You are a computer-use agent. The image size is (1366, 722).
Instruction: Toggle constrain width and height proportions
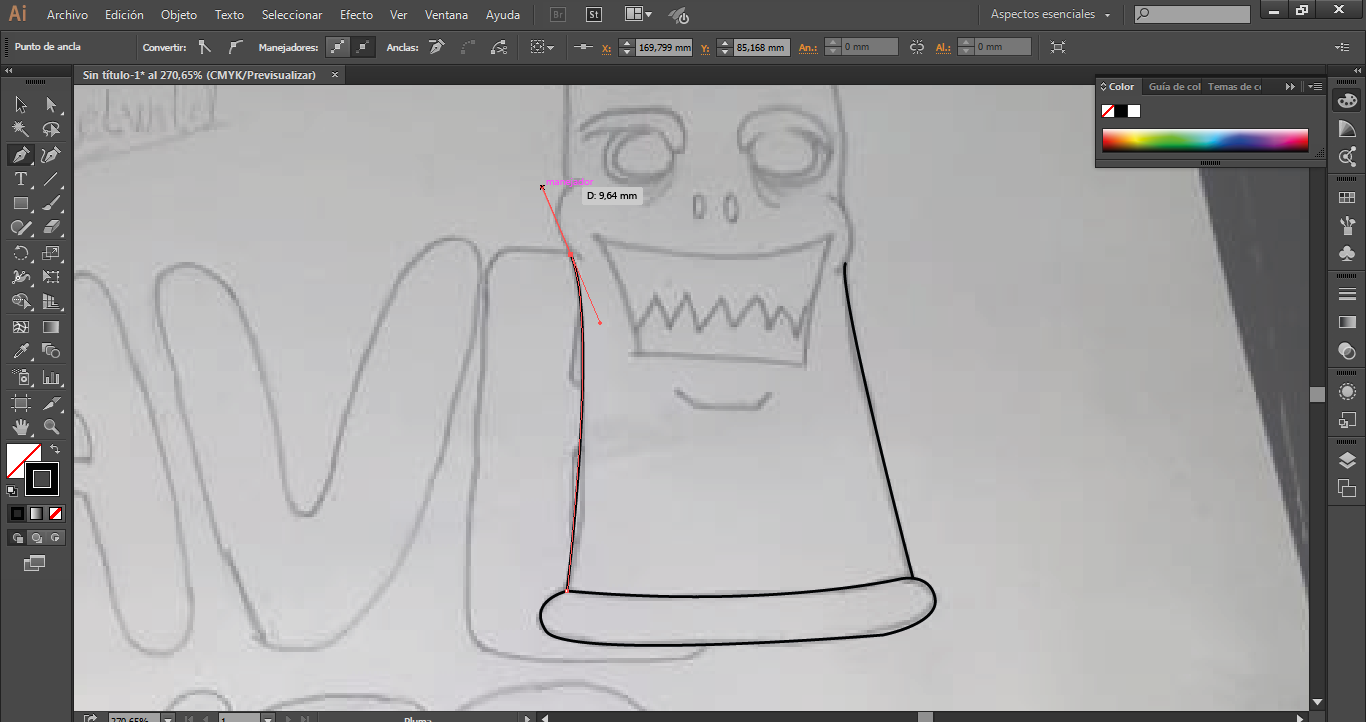[917, 47]
